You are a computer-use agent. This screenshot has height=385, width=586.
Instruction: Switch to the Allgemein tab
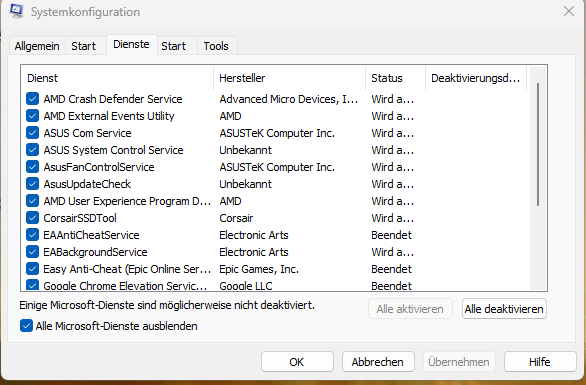point(37,46)
